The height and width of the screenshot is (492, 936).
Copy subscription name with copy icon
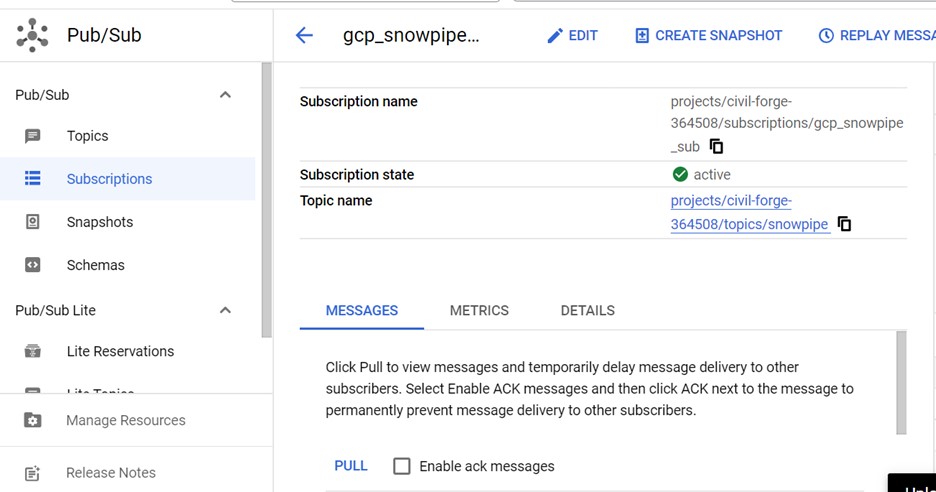716,146
